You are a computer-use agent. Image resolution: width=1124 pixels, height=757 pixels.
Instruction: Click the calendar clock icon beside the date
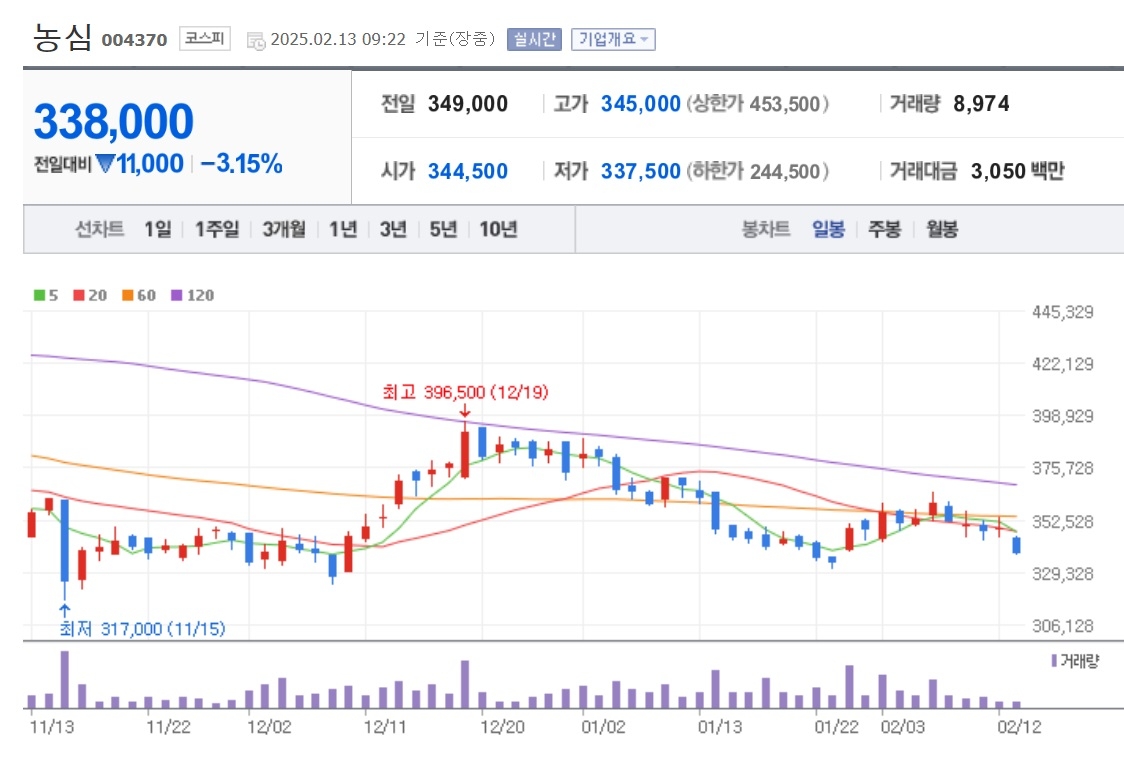click(x=256, y=41)
